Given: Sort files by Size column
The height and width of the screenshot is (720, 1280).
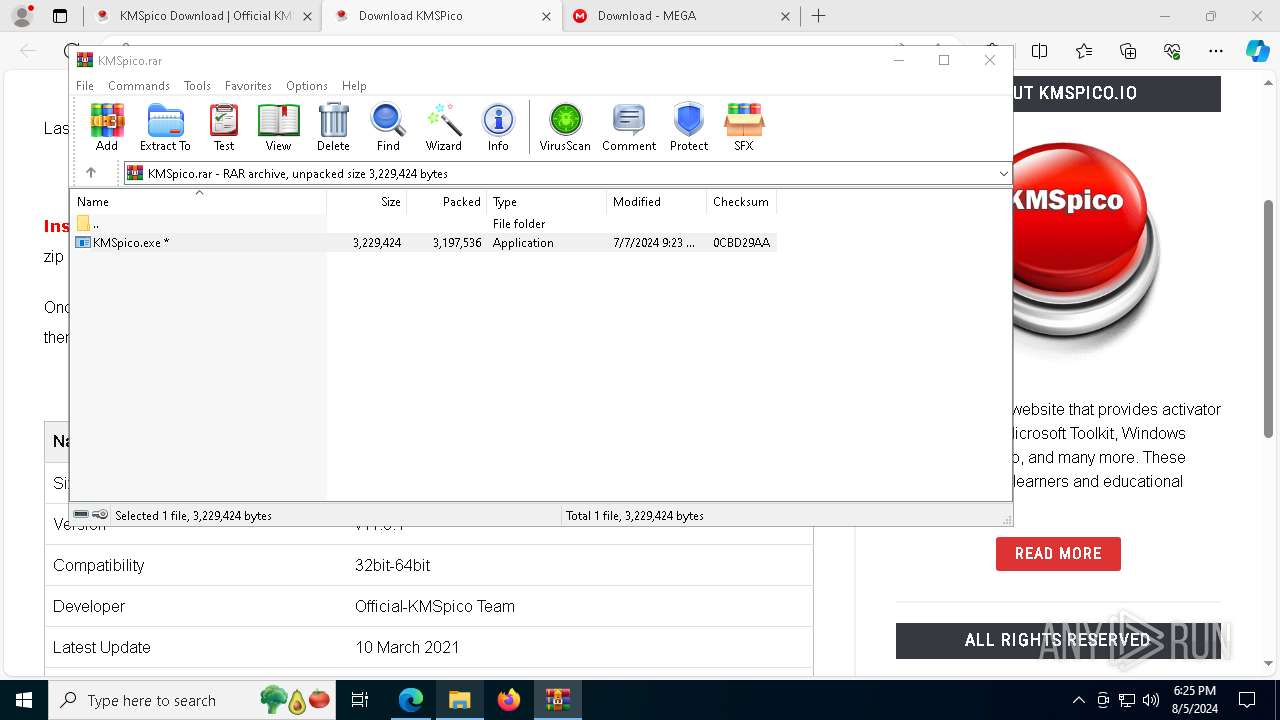Looking at the screenshot, I should coord(367,202).
